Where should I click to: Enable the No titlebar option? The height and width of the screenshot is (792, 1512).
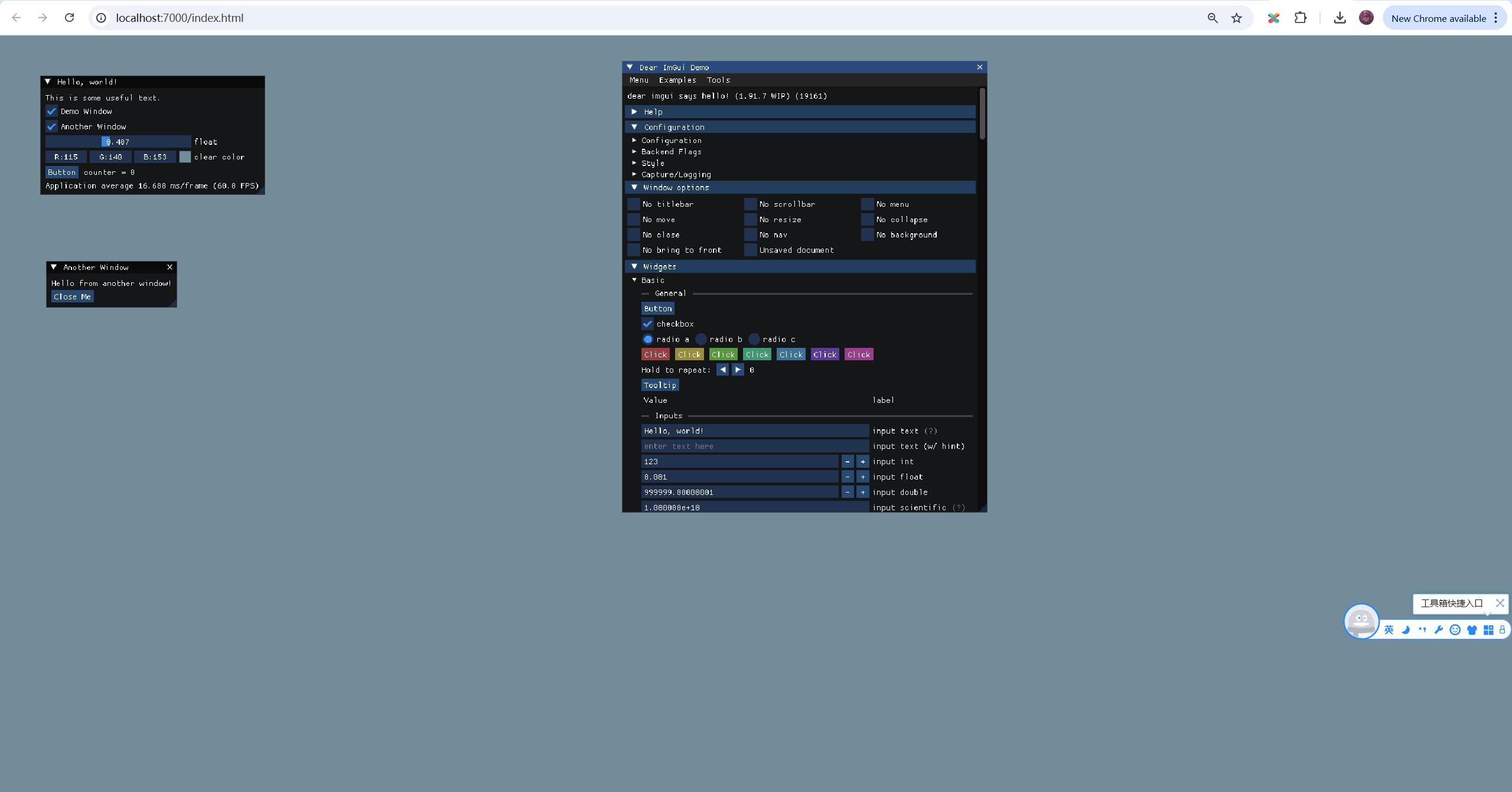click(x=634, y=204)
